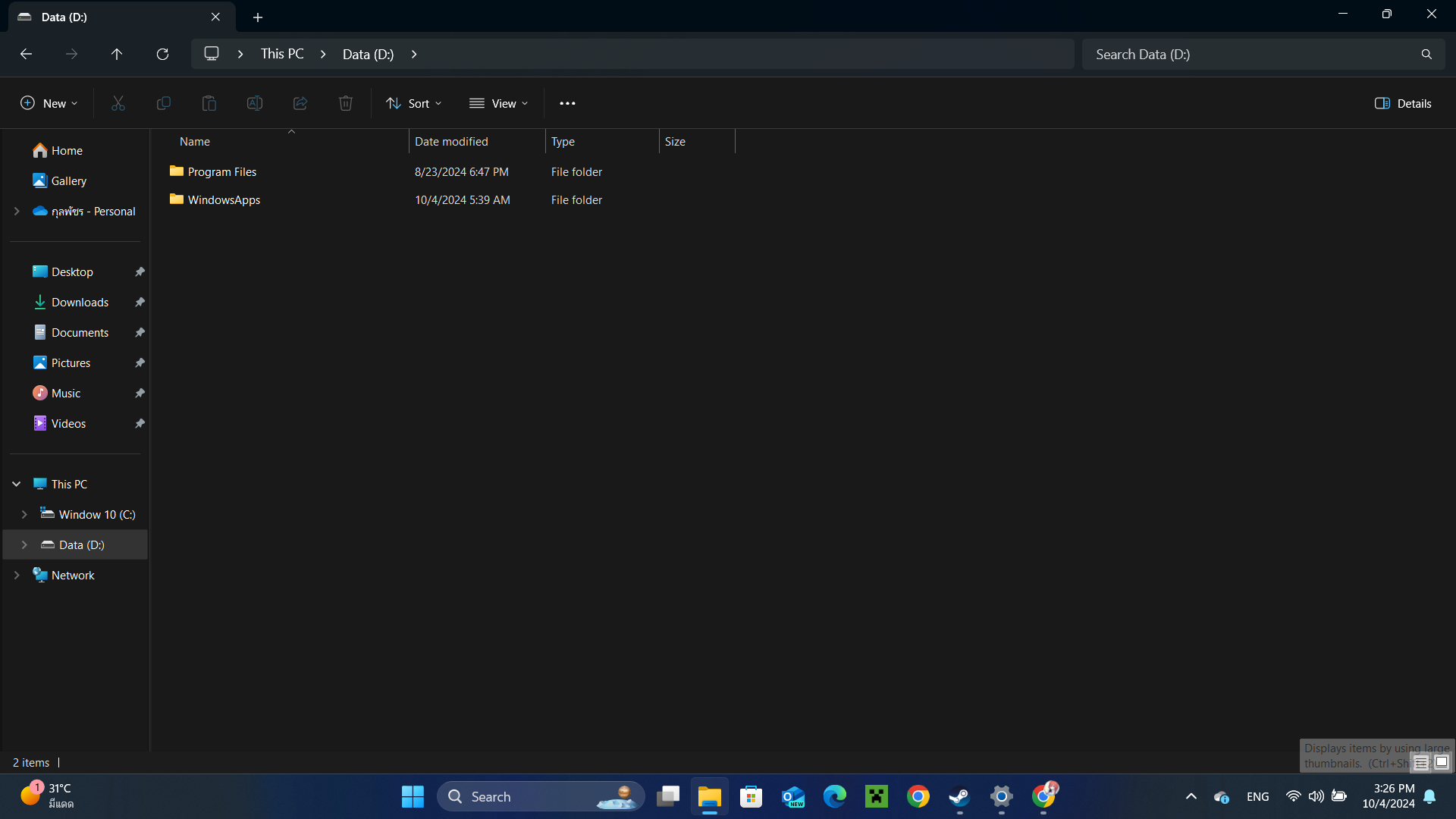
Task: Collapse the This PC tree node
Action: coord(17,484)
